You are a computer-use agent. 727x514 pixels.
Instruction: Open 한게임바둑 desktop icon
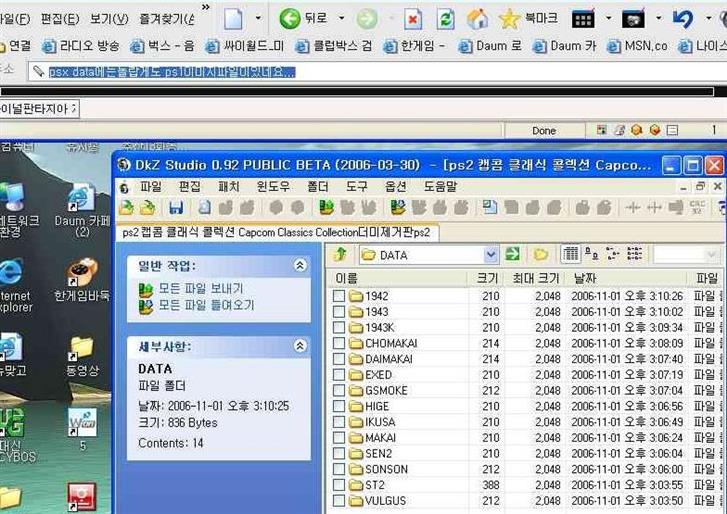[x=82, y=280]
